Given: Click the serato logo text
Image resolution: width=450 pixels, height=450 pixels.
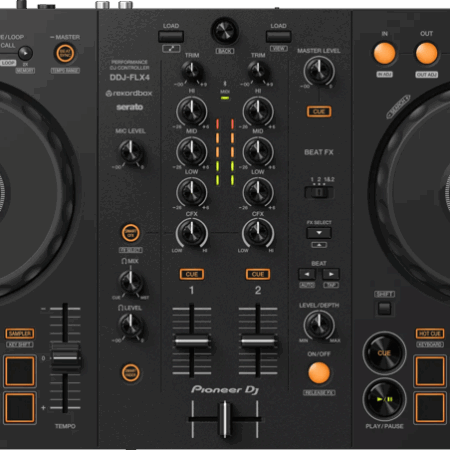Looking at the screenshot, I should [130, 107].
